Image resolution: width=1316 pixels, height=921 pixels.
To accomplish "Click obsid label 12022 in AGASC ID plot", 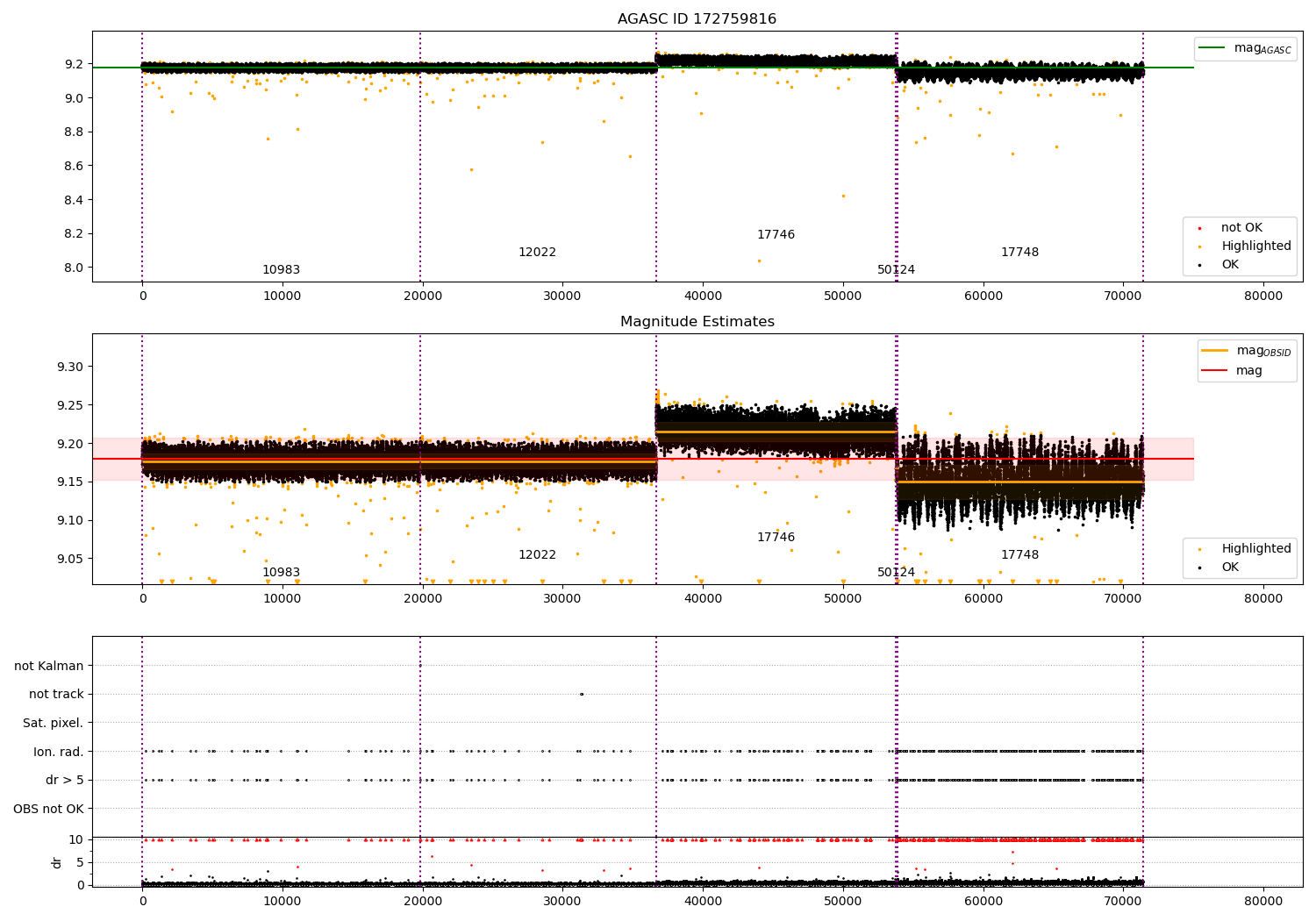I will coord(537,253).
